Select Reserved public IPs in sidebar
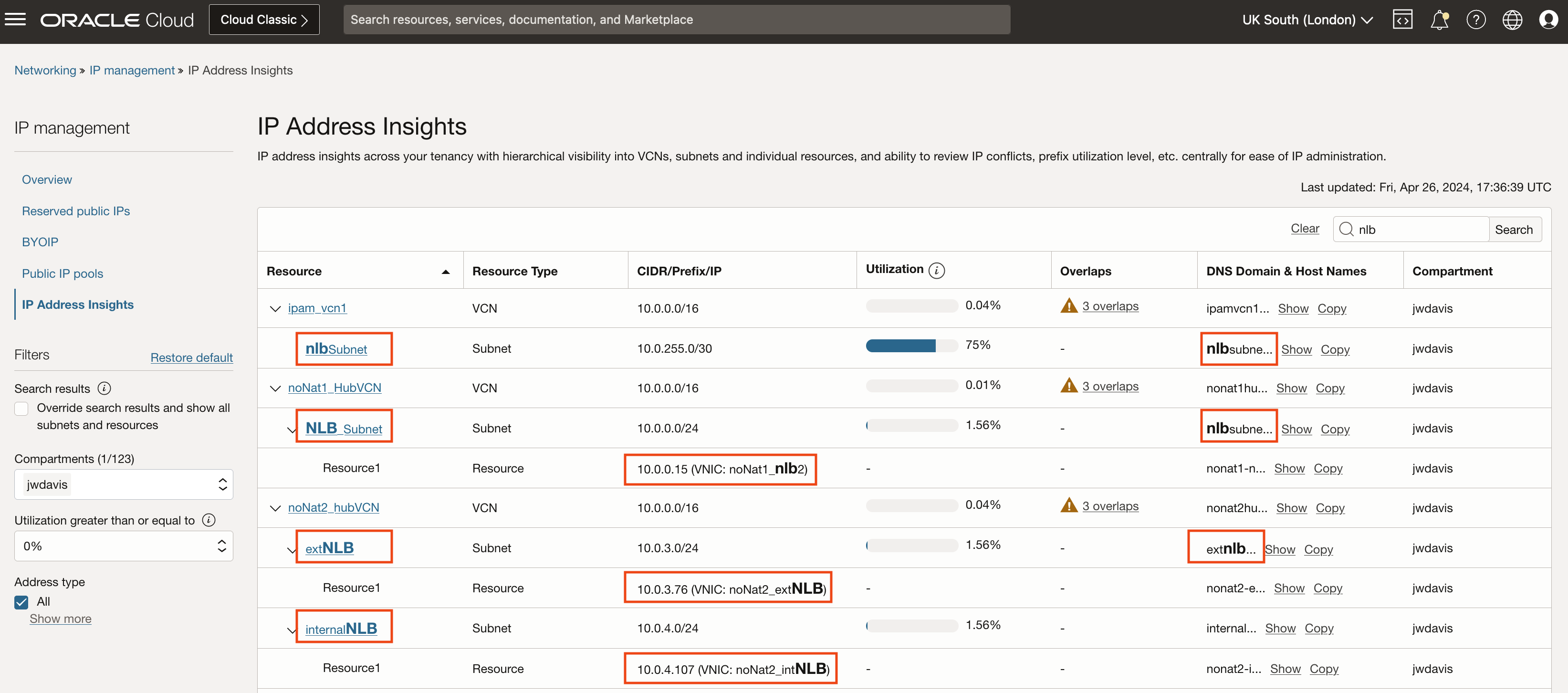Screen dimensions: 1568x693 tap(75, 210)
